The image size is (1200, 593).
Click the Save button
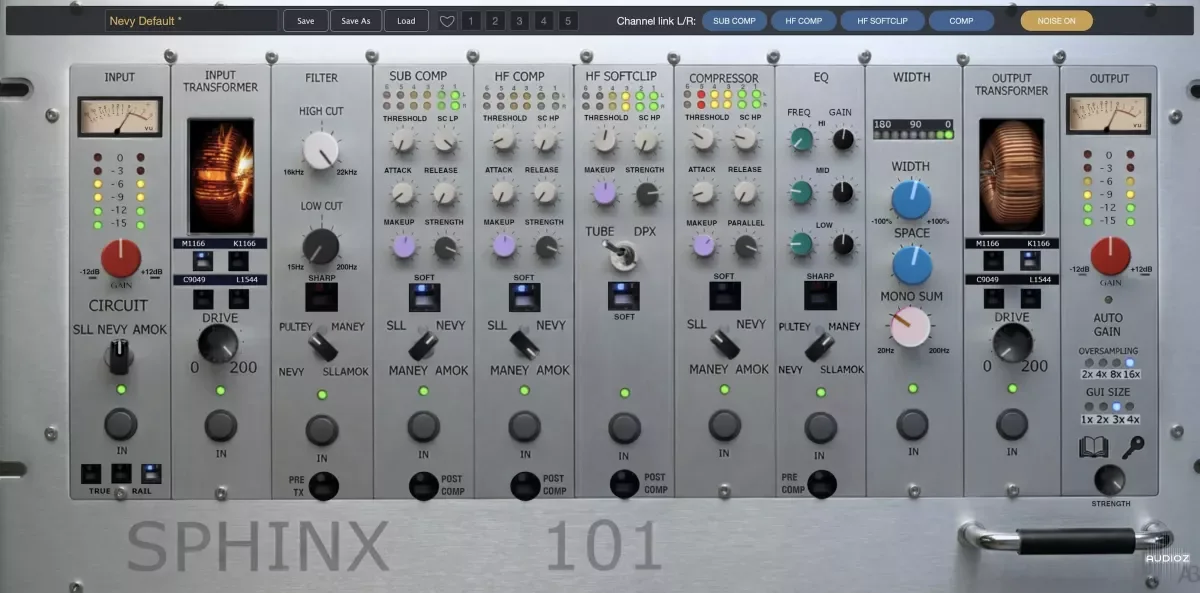(x=305, y=21)
